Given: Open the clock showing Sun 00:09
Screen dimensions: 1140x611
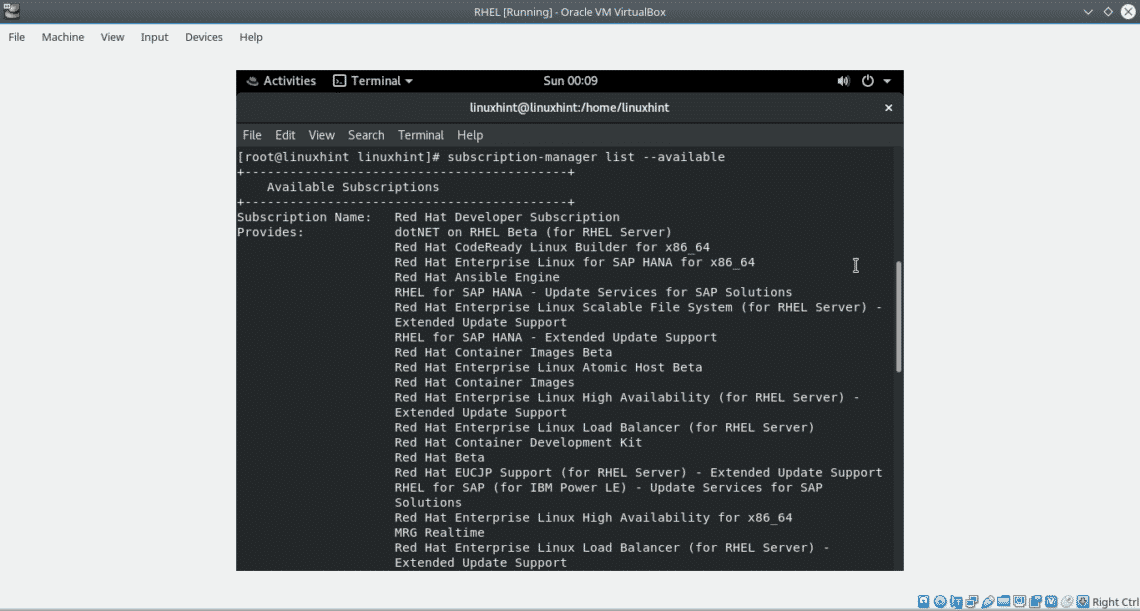Looking at the screenshot, I should (x=571, y=81).
